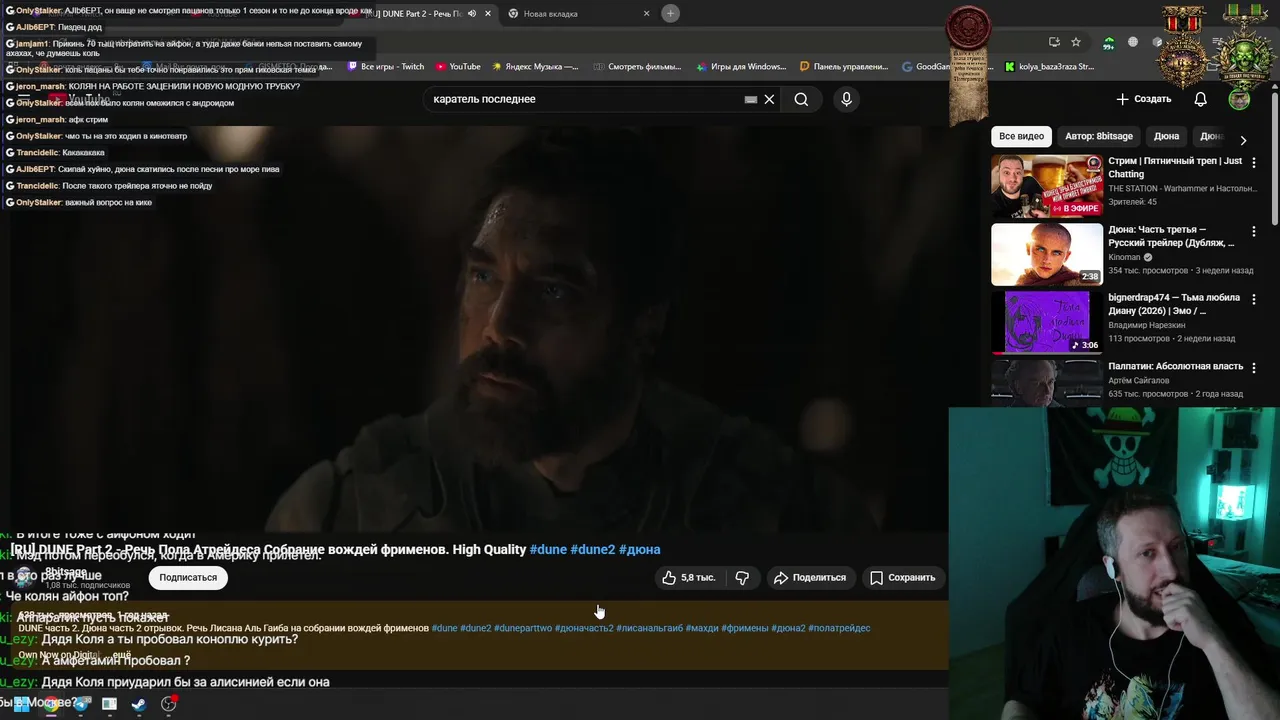Open the #duneparttwo hashtag in description
Image resolution: width=1280 pixels, height=720 pixels.
[523, 628]
